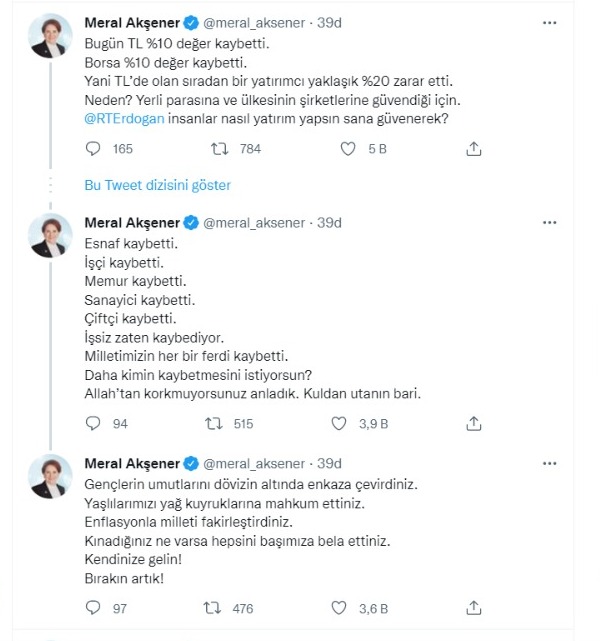The height and width of the screenshot is (641, 600).
Task: Like the tweet showing 5 B likes
Action: tap(348, 149)
